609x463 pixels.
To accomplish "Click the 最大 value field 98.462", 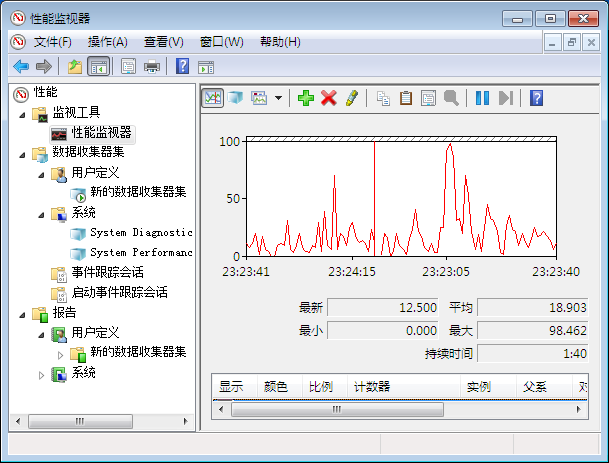I will click(x=532, y=331).
